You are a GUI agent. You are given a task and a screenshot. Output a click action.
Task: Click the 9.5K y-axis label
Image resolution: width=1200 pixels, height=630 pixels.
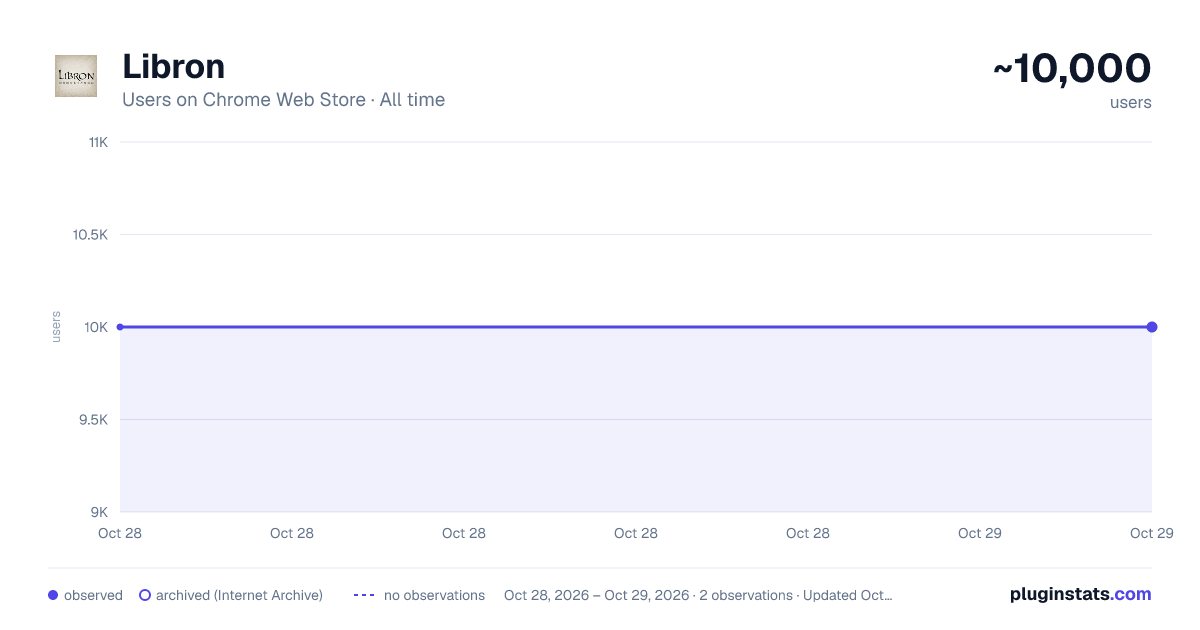click(93, 420)
